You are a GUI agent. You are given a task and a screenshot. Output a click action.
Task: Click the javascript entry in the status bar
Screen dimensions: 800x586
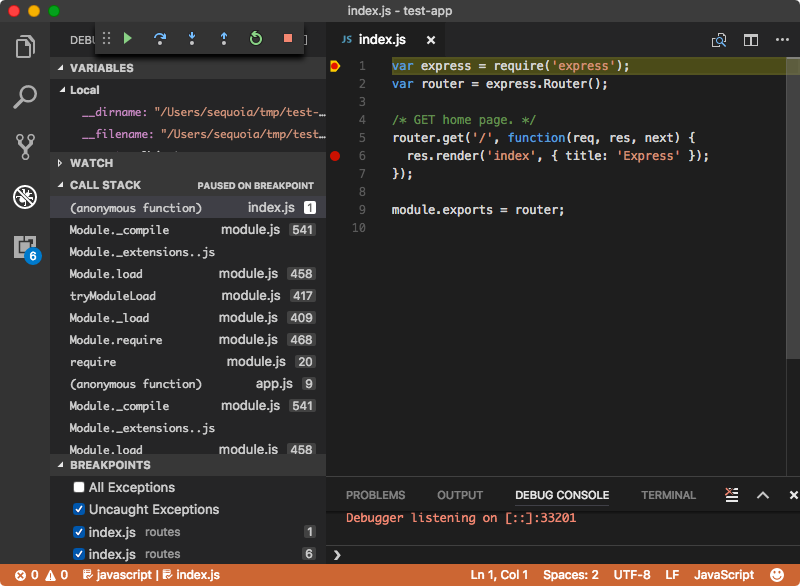[117, 575]
